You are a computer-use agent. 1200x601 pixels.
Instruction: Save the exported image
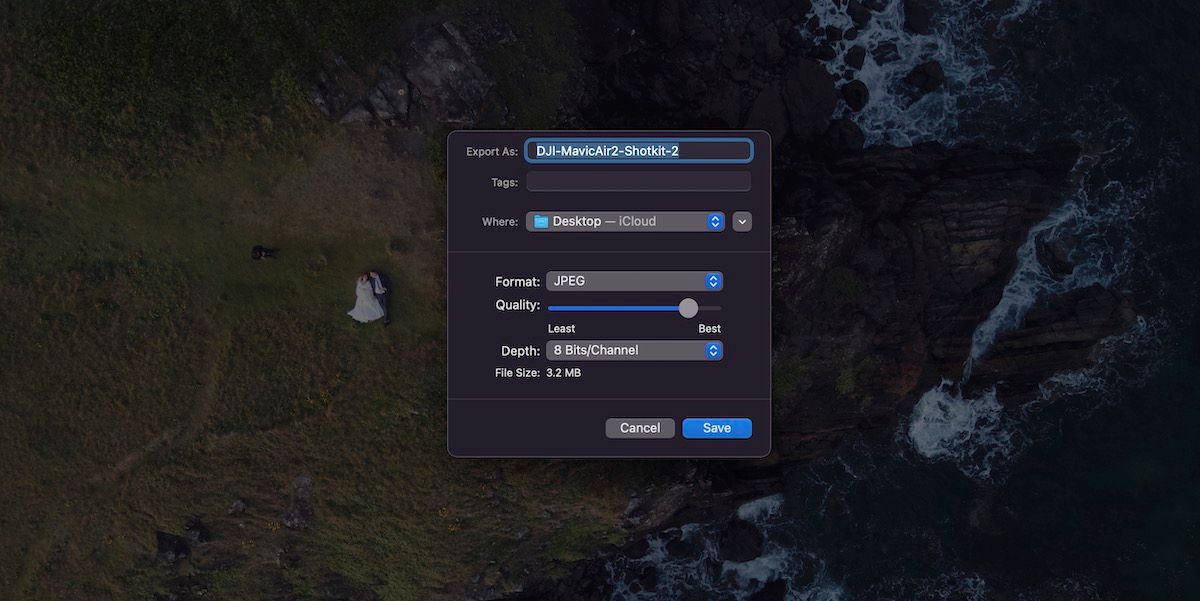717,428
